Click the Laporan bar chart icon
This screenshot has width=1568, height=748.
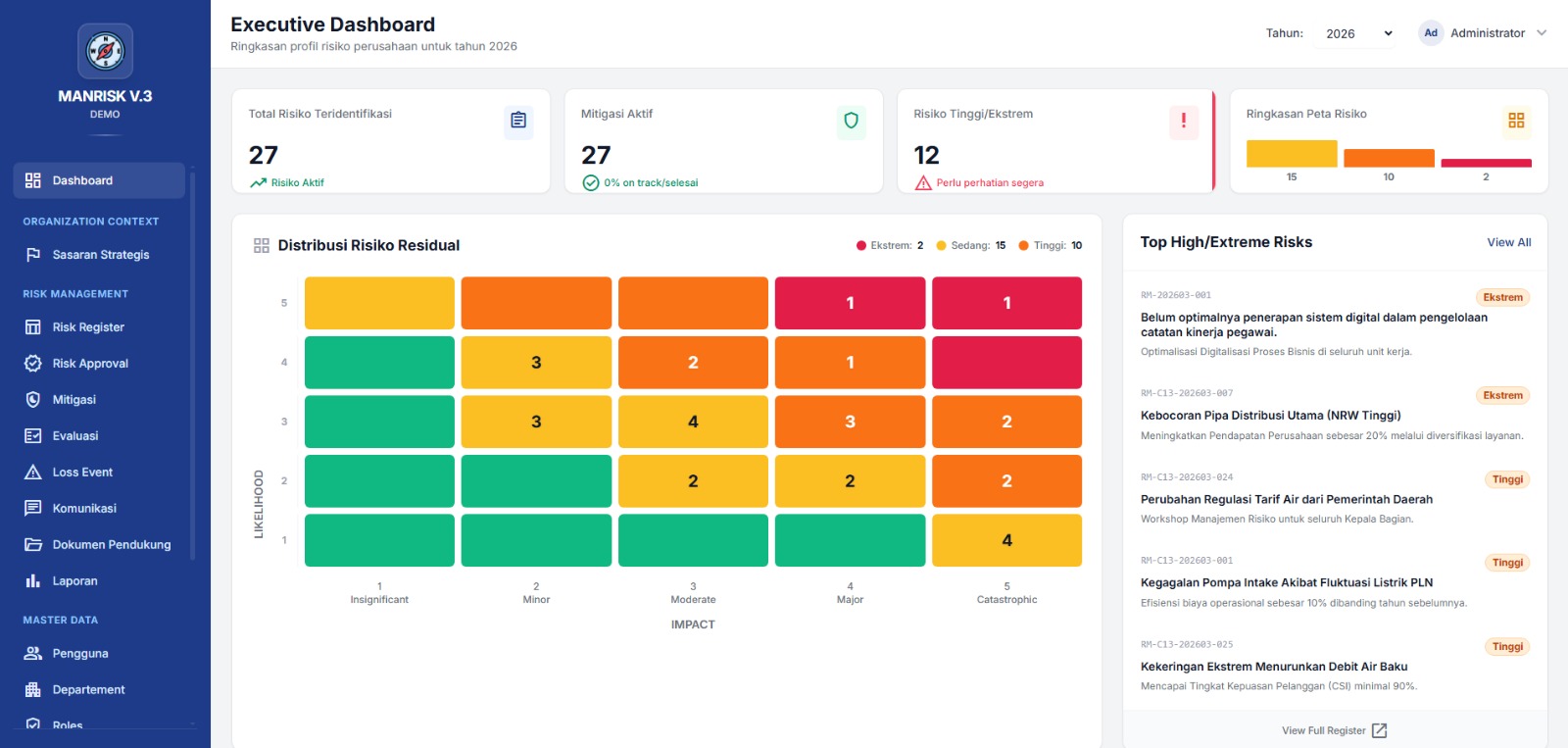(33, 580)
